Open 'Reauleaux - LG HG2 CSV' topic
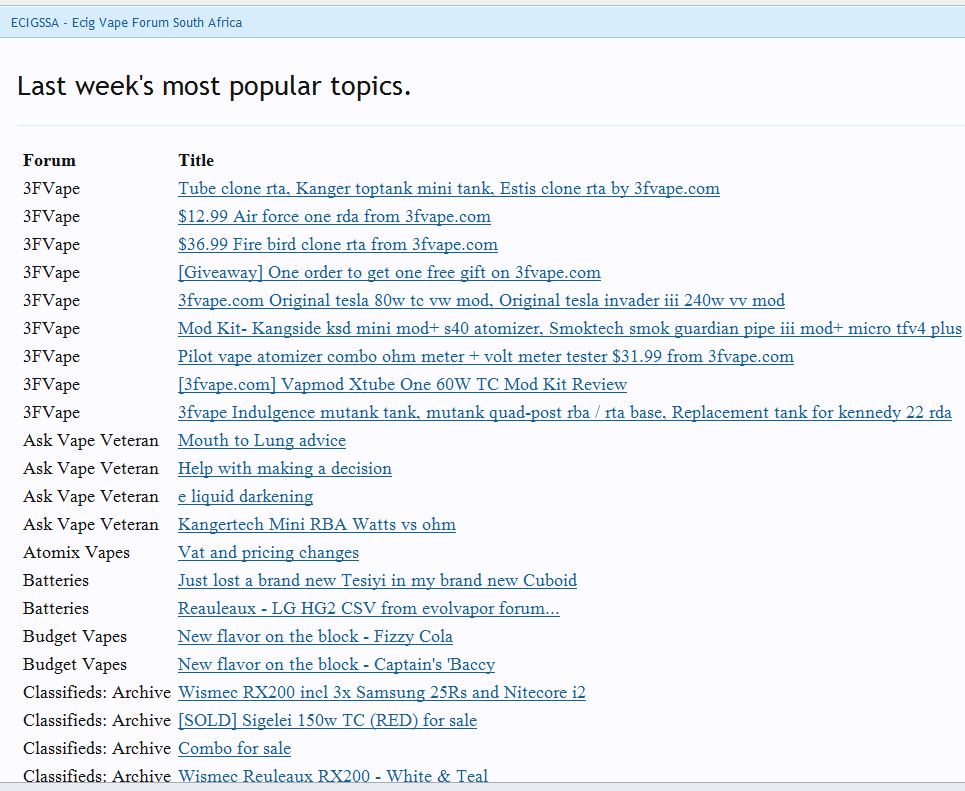 (369, 609)
